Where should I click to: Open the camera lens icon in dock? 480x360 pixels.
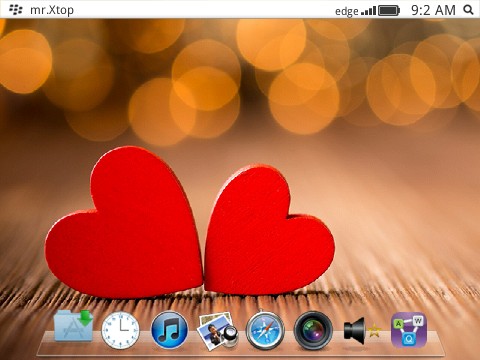313,330
